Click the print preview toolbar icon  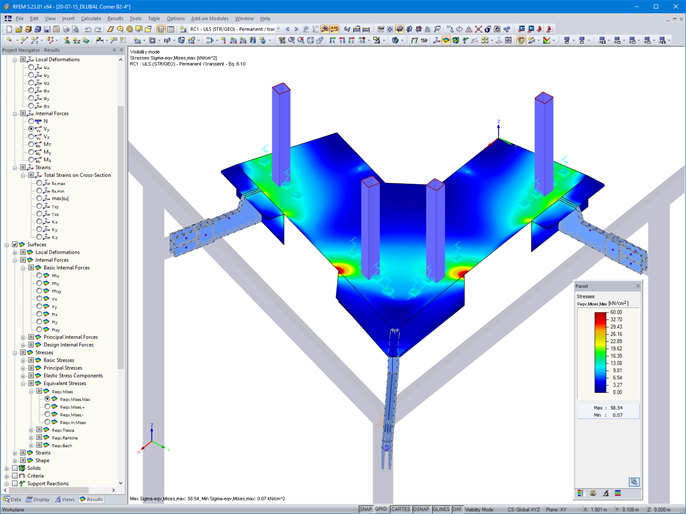76,29
